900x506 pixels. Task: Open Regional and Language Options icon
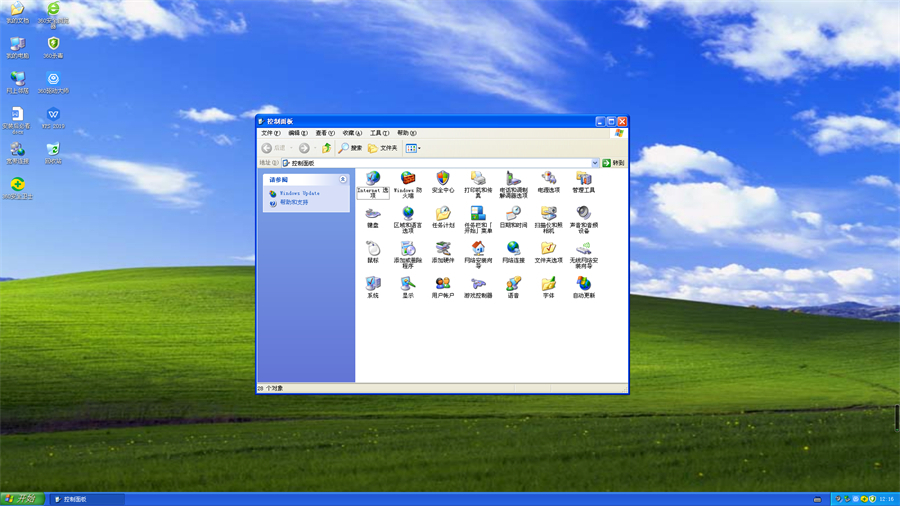pyautogui.click(x=408, y=219)
